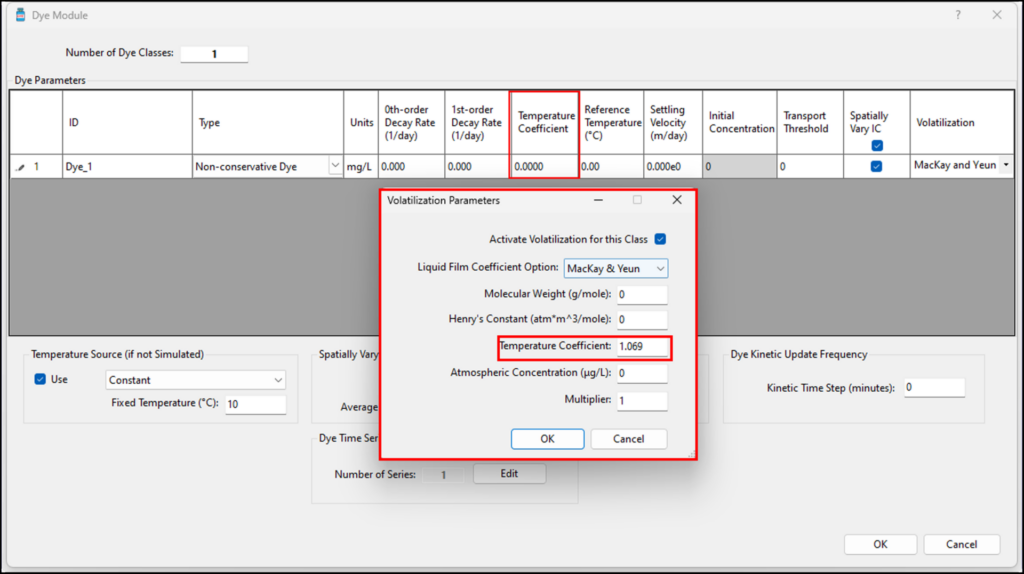Click the Molecular Weight input field
The width and height of the screenshot is (1024, 574).
pos(641,295)
